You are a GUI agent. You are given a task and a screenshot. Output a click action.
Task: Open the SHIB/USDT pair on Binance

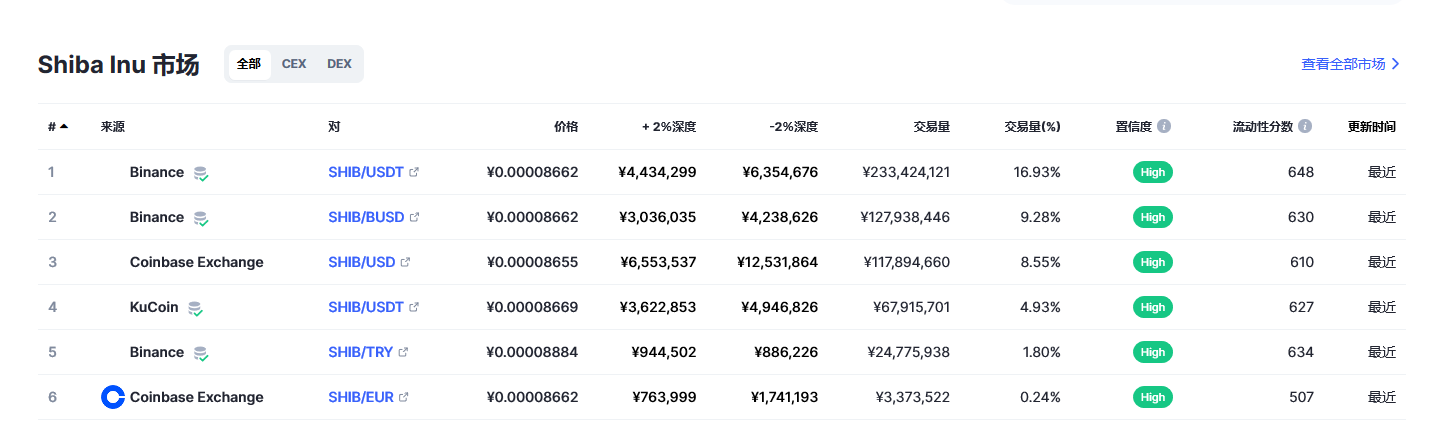366,172
